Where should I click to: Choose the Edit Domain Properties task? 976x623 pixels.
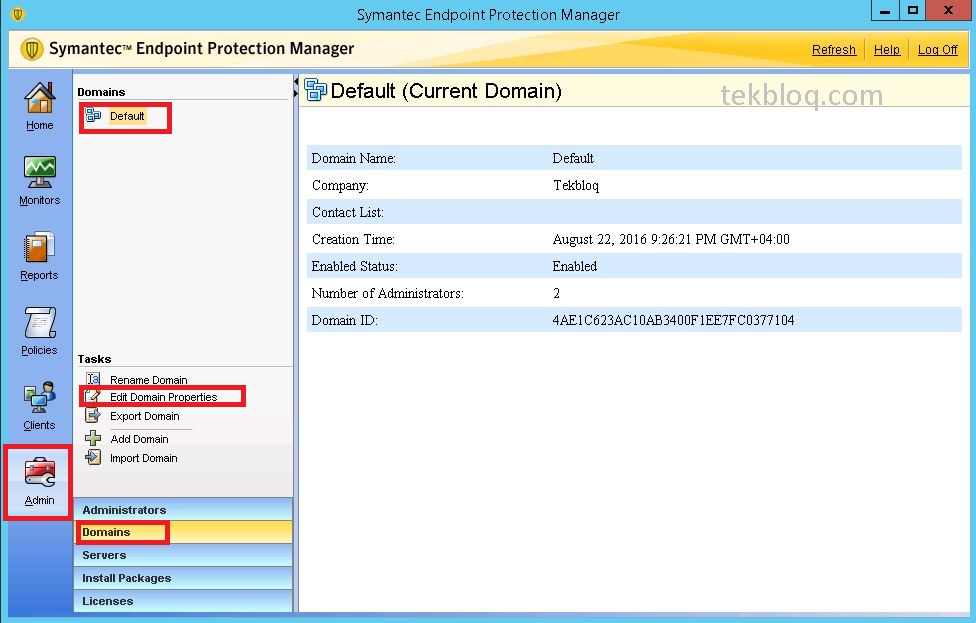coord(164,397)
